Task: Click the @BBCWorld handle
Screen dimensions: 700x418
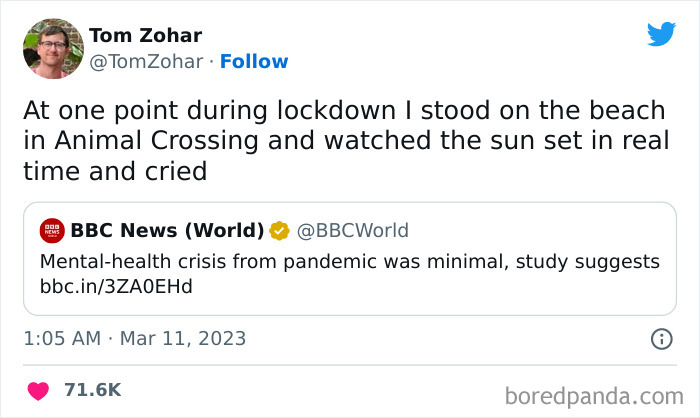Action: [x=352, y=231]
